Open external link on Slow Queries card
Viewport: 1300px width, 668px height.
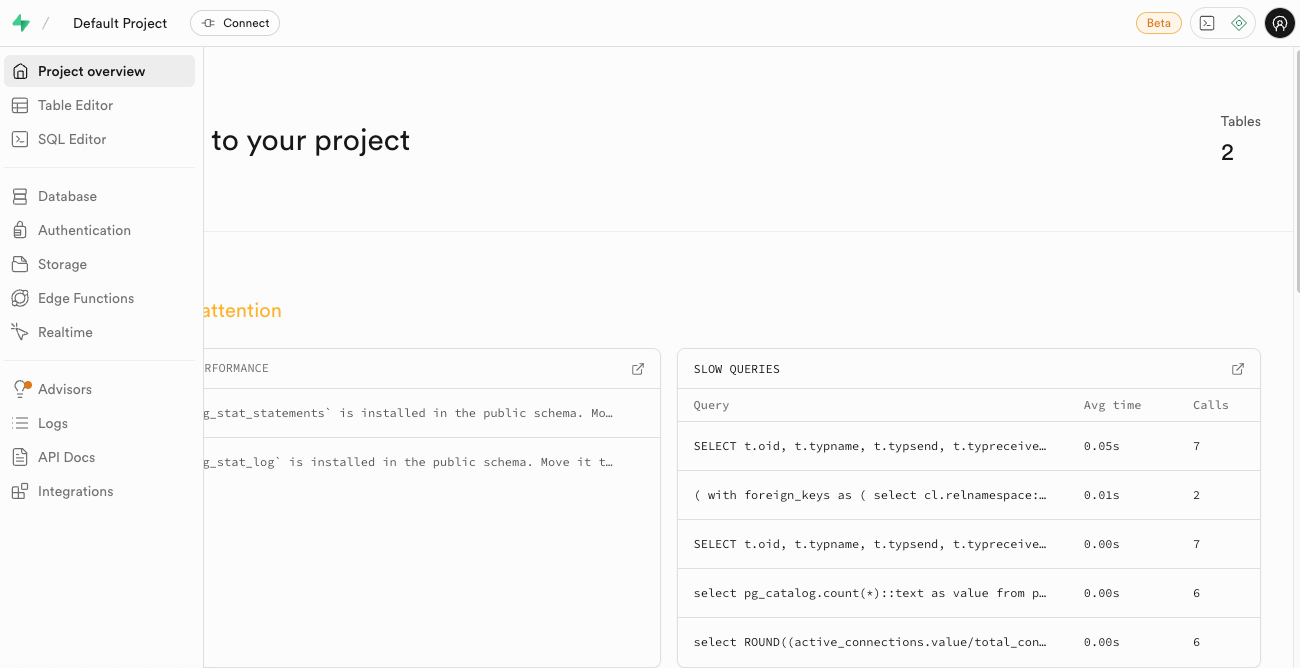tap(1238, 369)
